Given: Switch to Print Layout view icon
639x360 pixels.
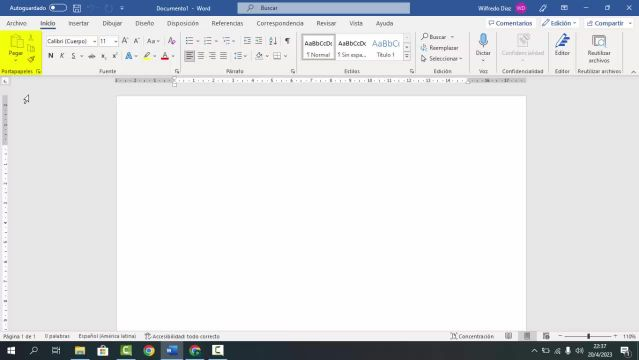Looking at the screenshot, I should (x=527, y=336).
